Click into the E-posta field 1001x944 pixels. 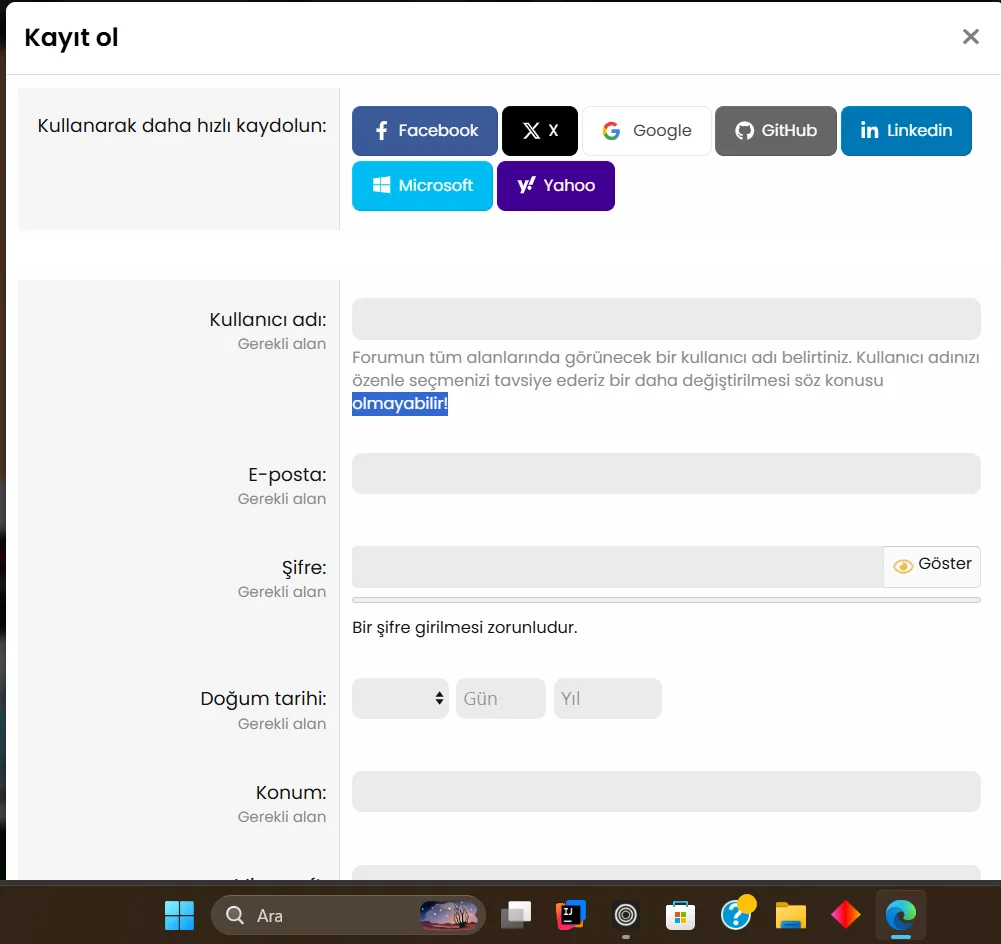click(x=666, y=474)
